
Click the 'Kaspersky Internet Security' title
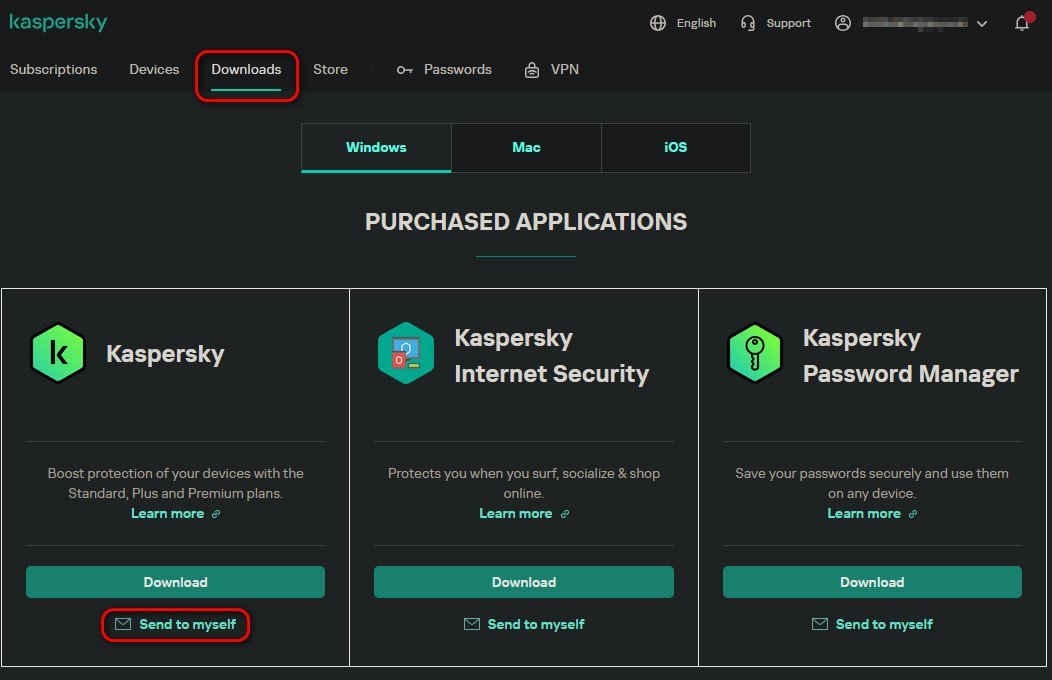552,355
